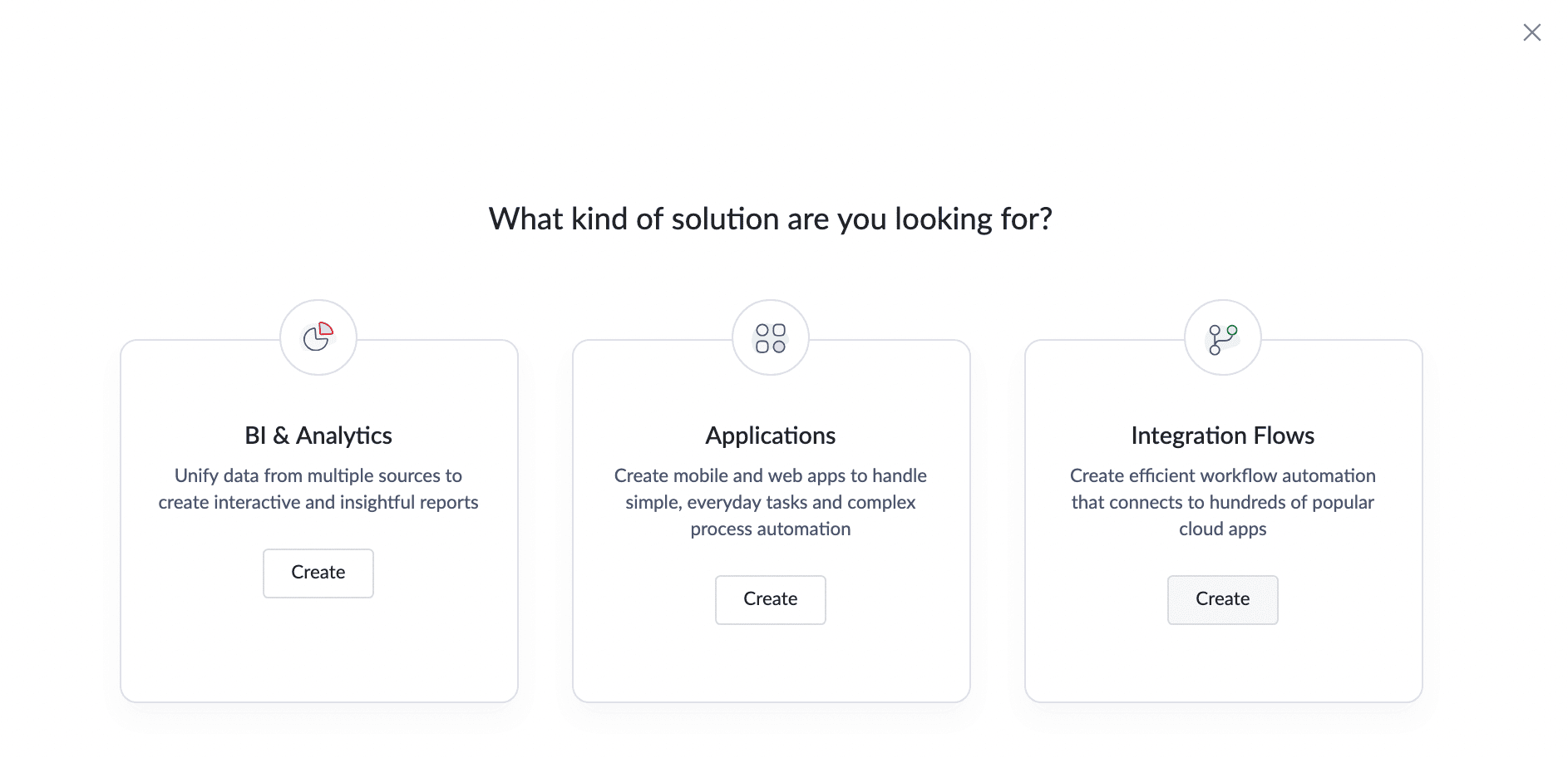Click the Applications four-squares grid icon
The height and width of the screenshot is (758, 1568).
coord(770,337)
